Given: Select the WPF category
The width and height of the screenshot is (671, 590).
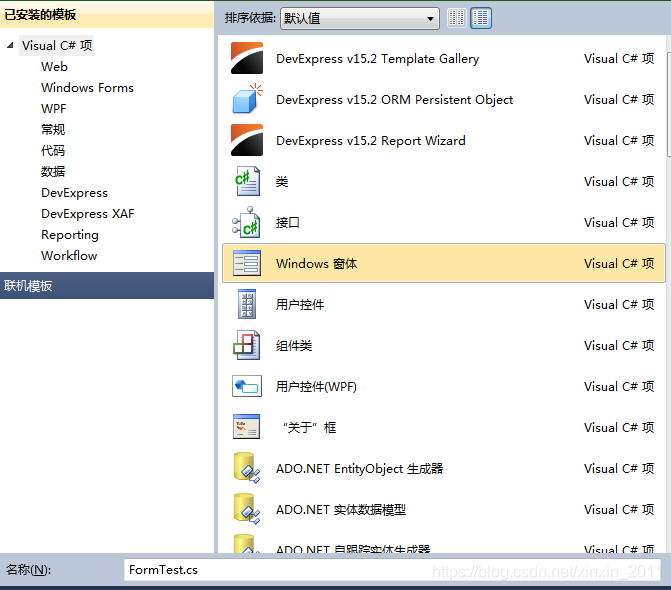Looking at the screenshot, I should [53, 109].
